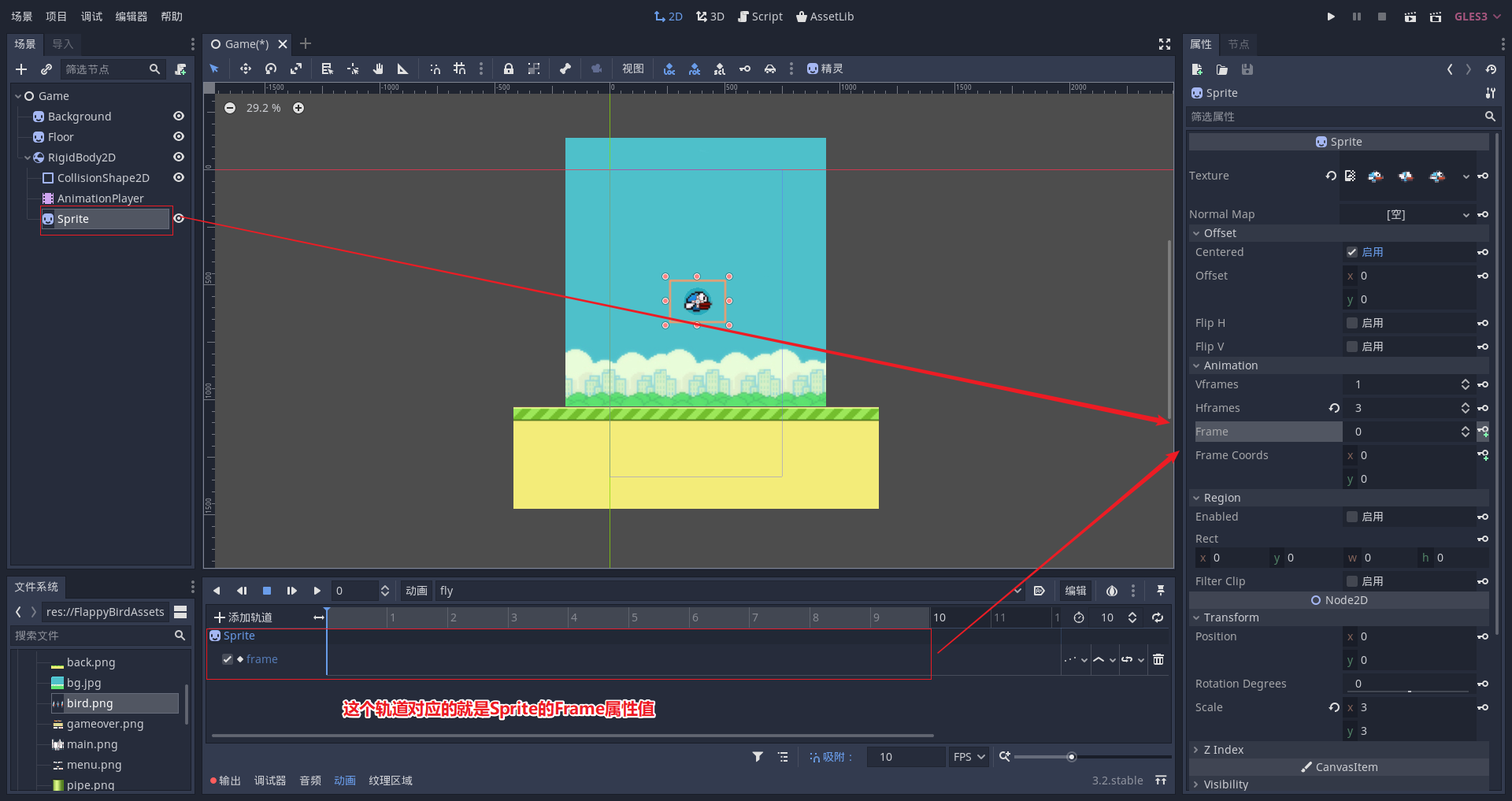Image resolution: width=1512 pixels, height=801 pixels.
Task: Toggle animation loop icon
Action: 1158,617
